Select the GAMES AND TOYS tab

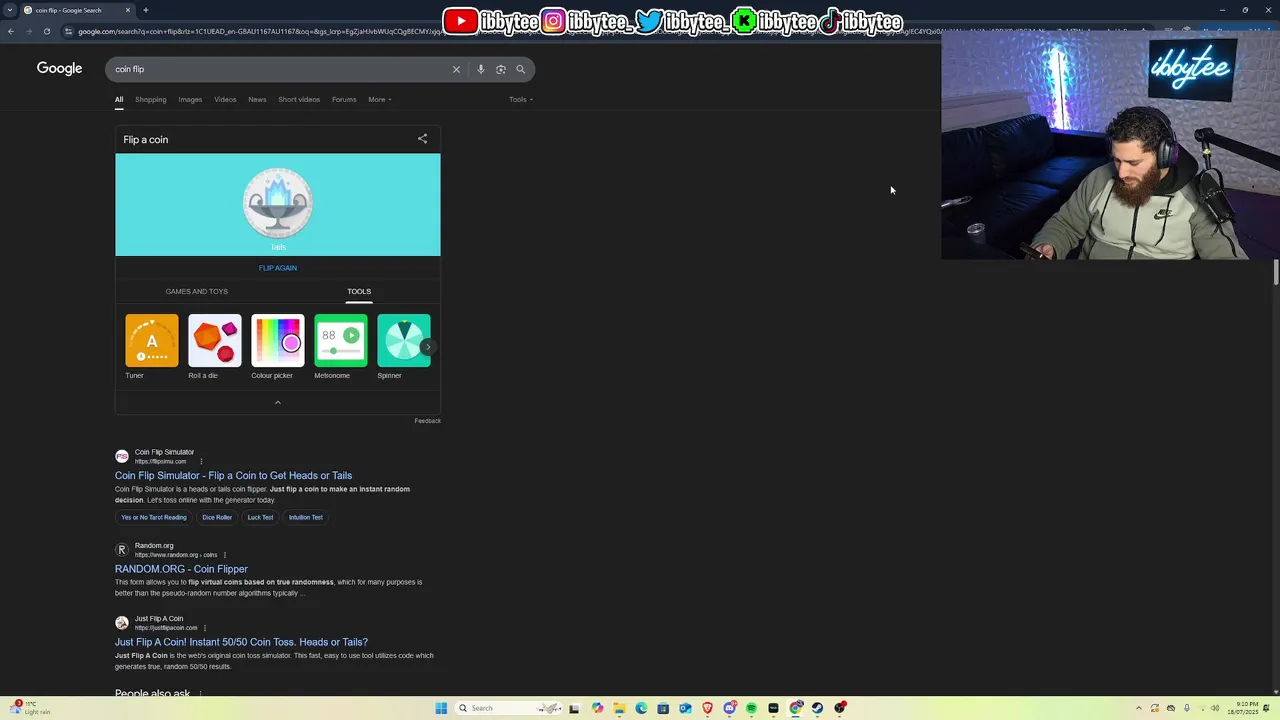[197, 291]
